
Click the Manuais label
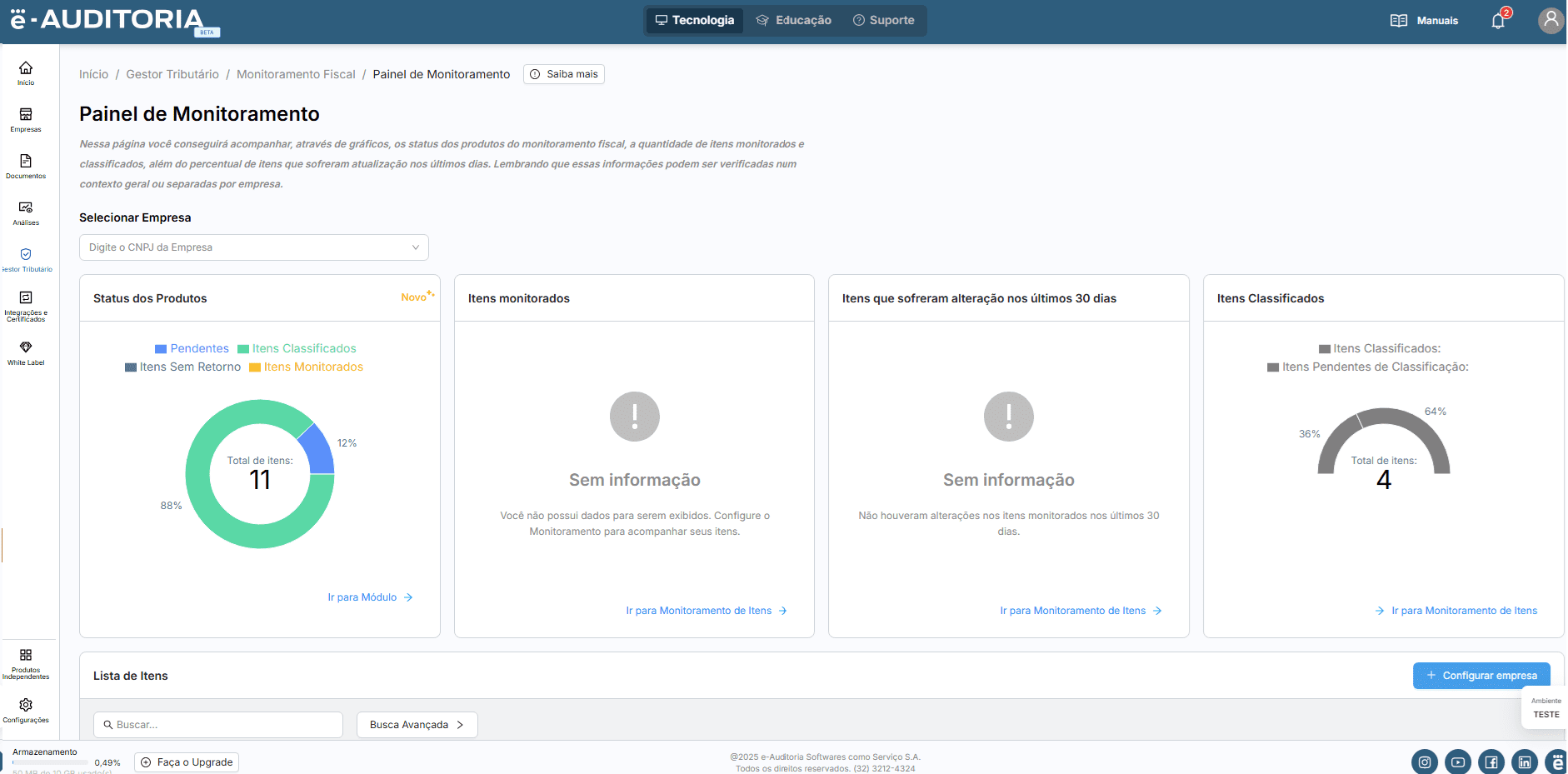coord(1437,21)
